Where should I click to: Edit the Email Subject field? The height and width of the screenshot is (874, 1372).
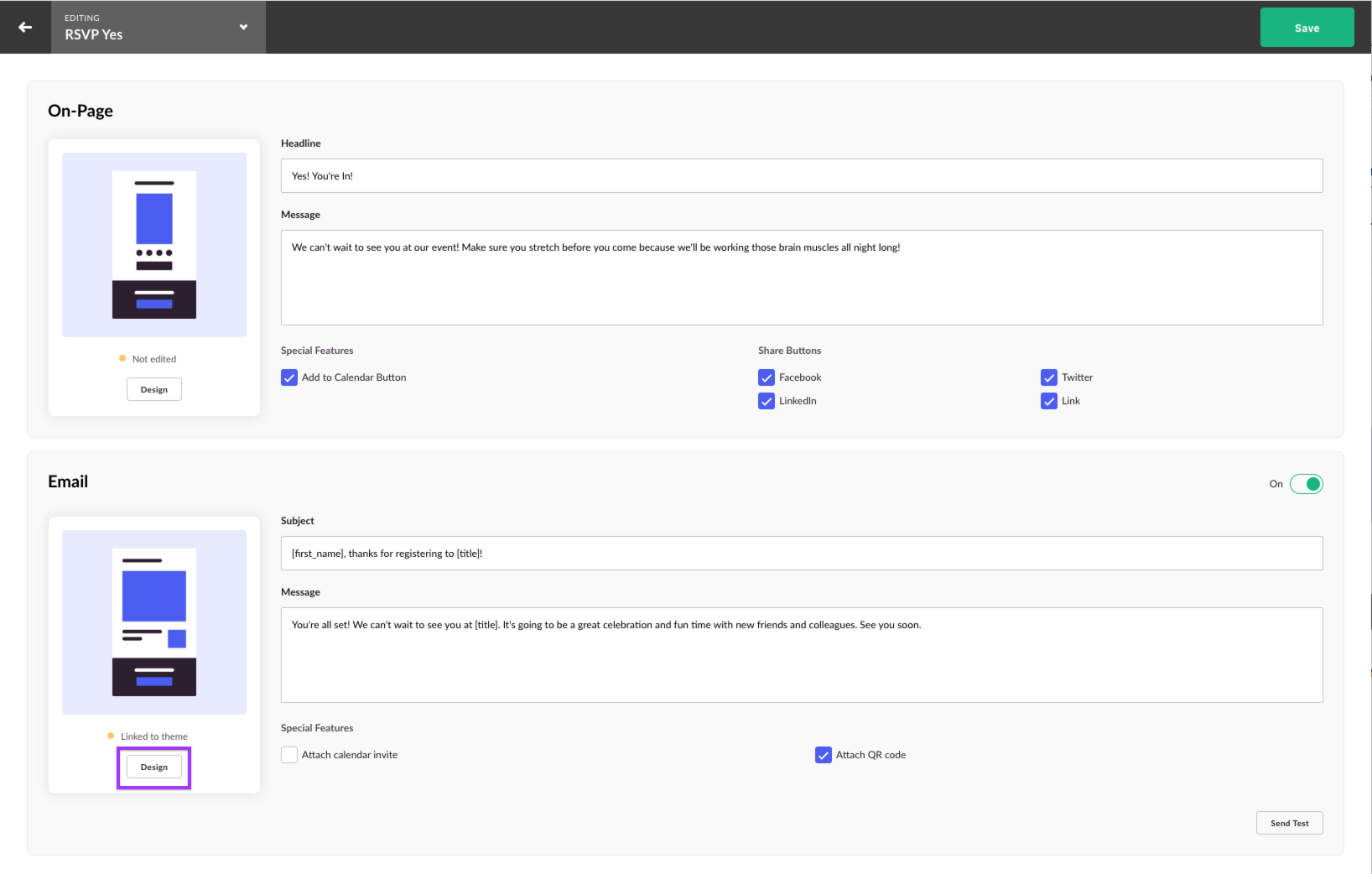tap(802, 554)
